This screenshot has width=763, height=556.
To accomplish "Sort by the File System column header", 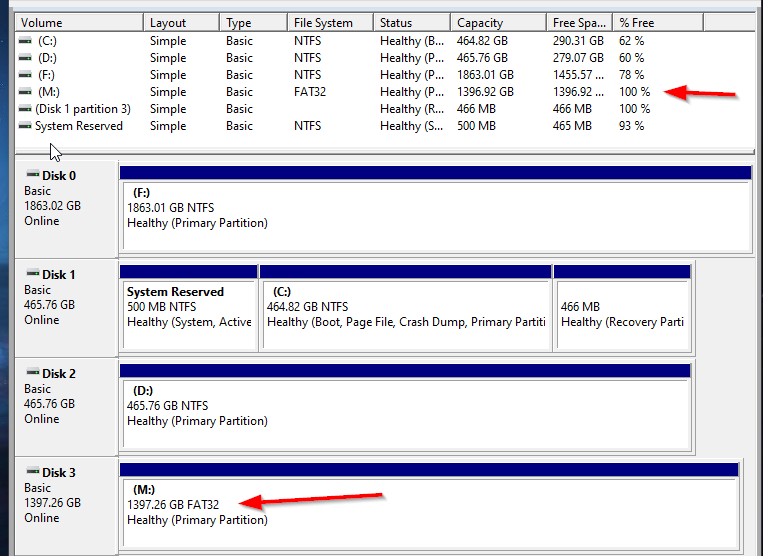I will (330, 23).
